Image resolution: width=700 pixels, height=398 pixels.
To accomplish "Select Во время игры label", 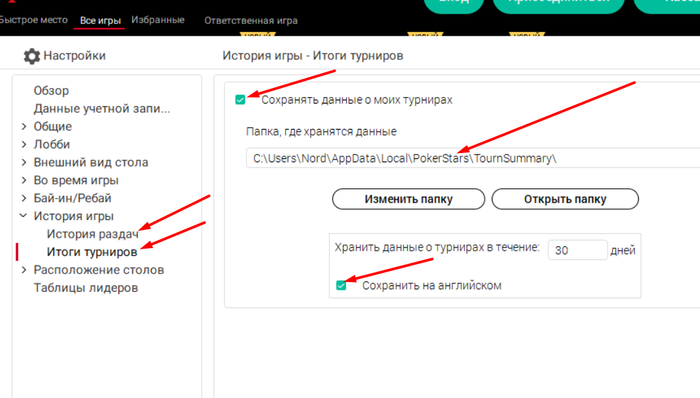I will tap(76, 180).
